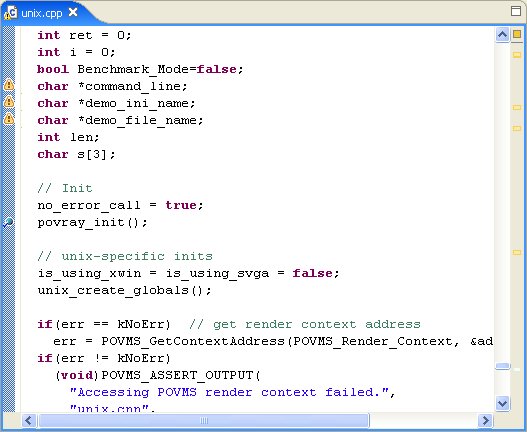
Task: Click on the text 'int i = 0;'
Action: click(76, 52)
